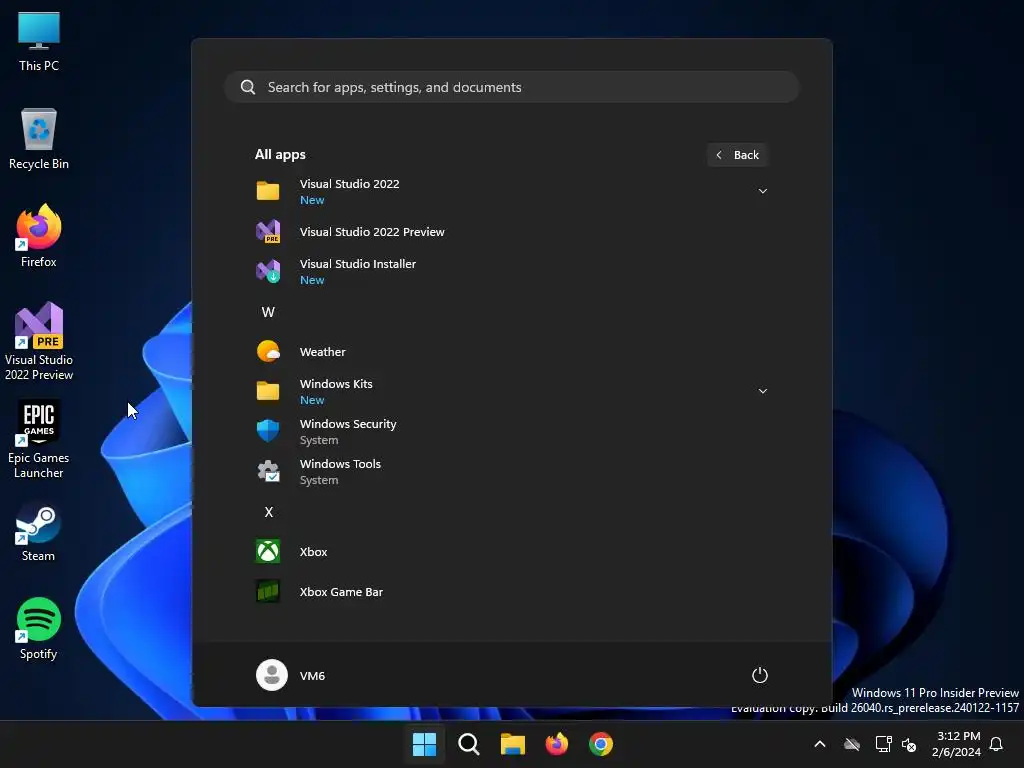Image resolution: width=1024 pixels, height=768 pixels.
Task: Expand the Visual Studio 2022 folder chevron
Action: click(x=762, y=191)
